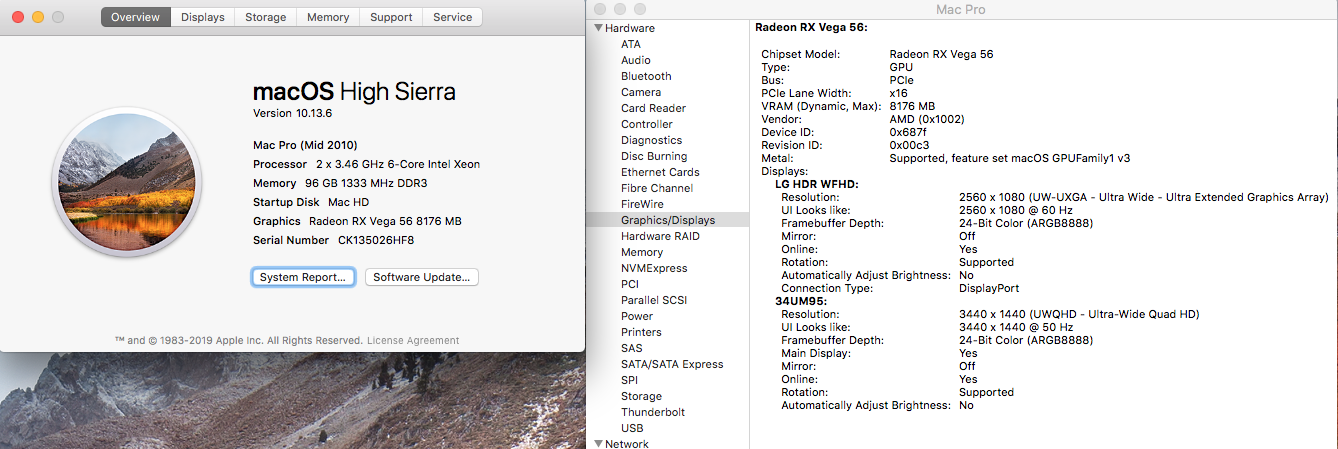Screen dimensions: 1338x449
Task: Select Card Reader in the sidebar
Action: pos(653,108)
